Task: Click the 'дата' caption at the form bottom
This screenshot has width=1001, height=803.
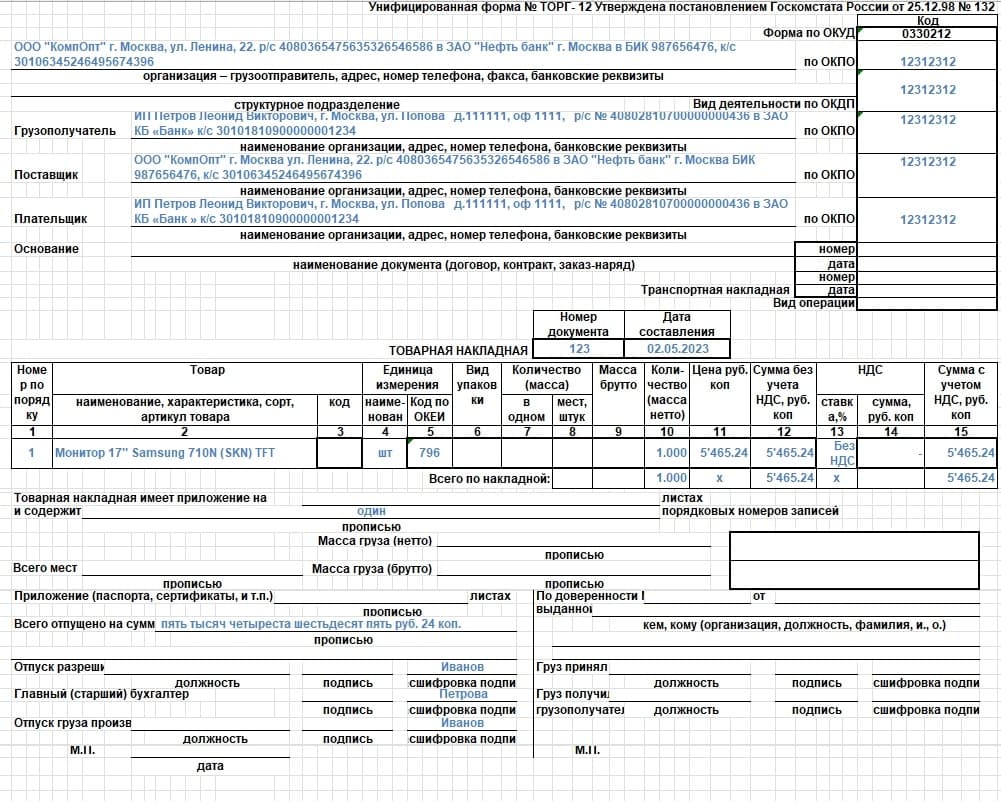Action: coord(210,765)
